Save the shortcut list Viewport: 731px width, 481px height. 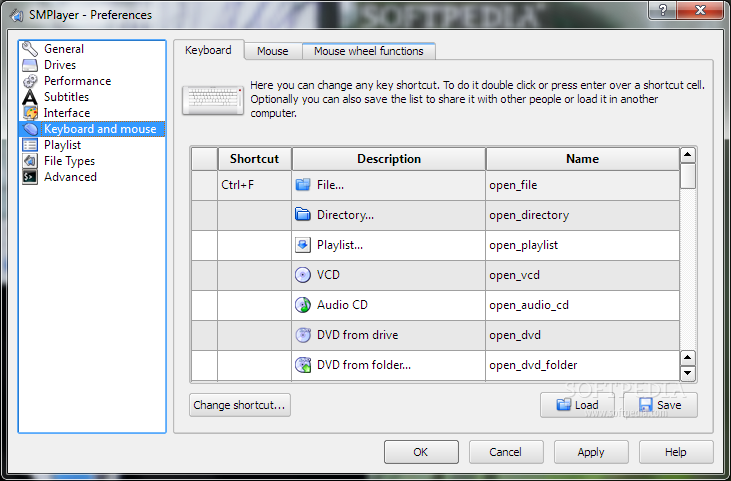660,405
